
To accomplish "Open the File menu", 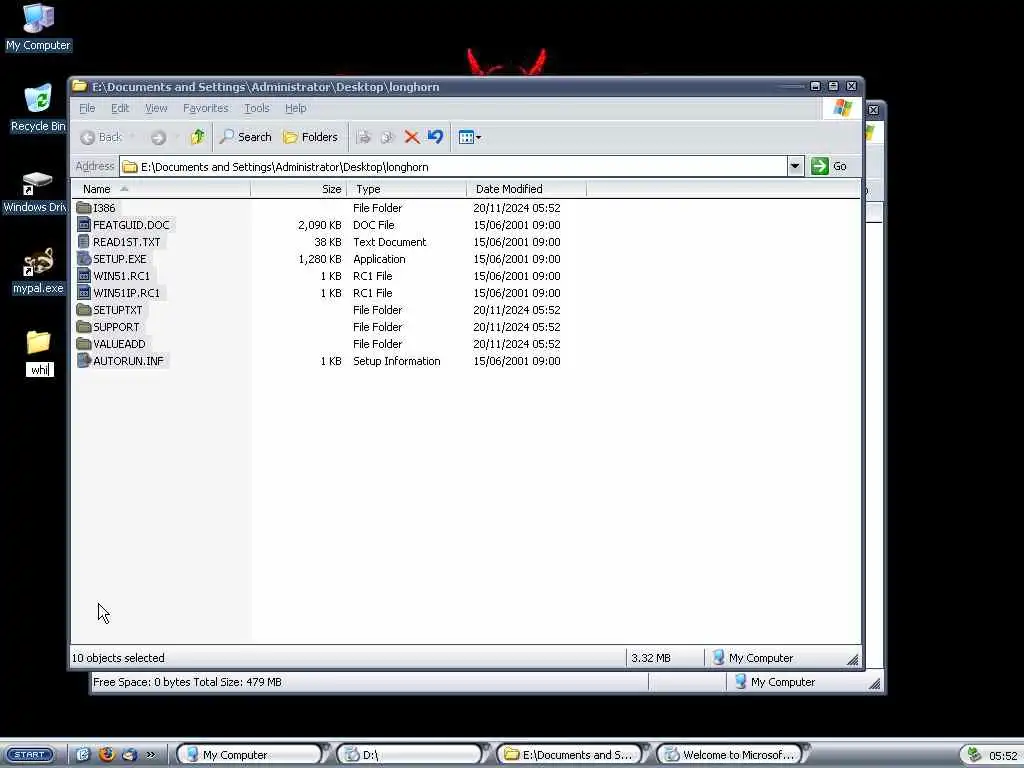I will pos(87,108).
